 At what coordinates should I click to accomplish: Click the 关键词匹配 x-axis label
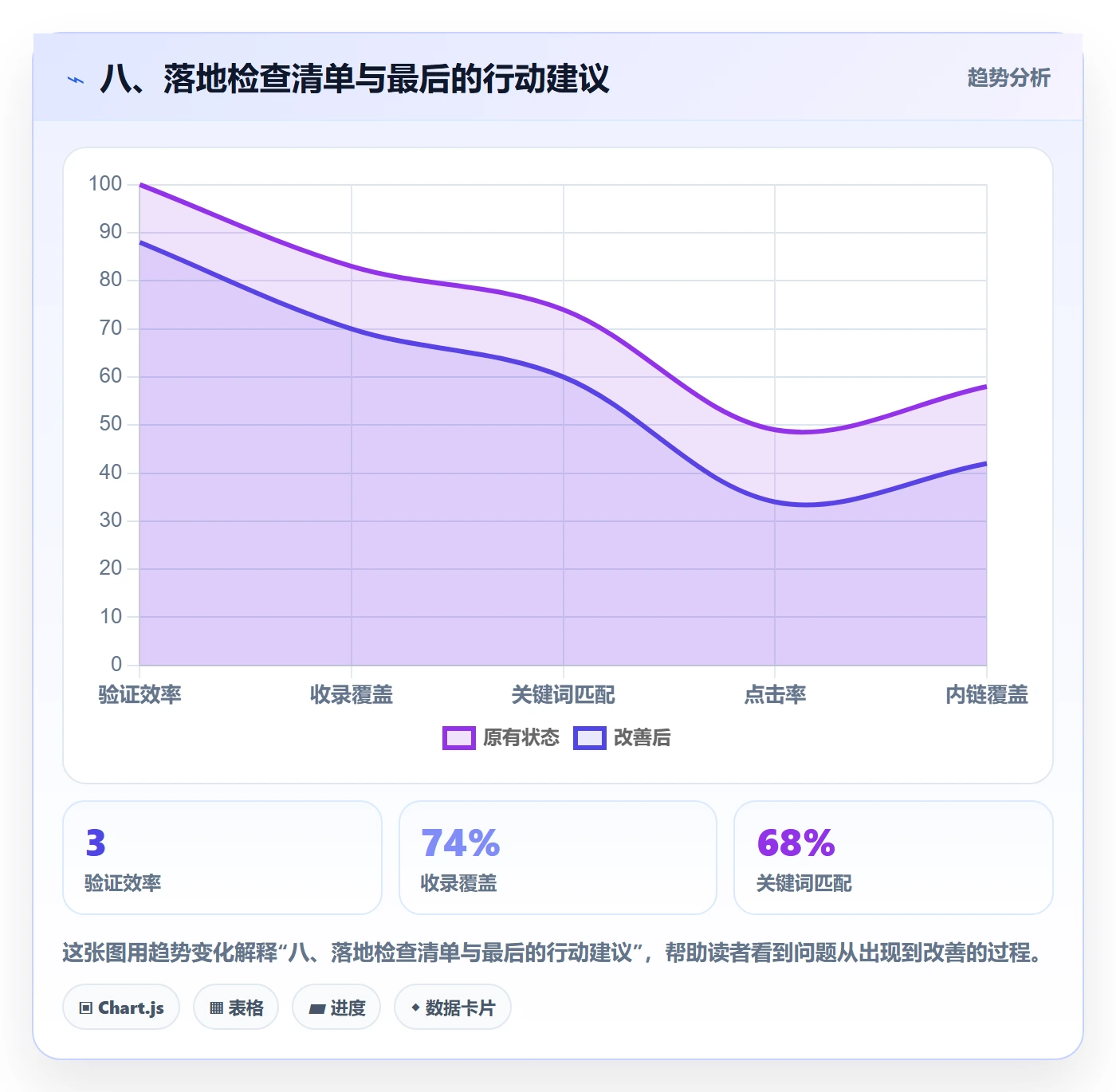564,695
